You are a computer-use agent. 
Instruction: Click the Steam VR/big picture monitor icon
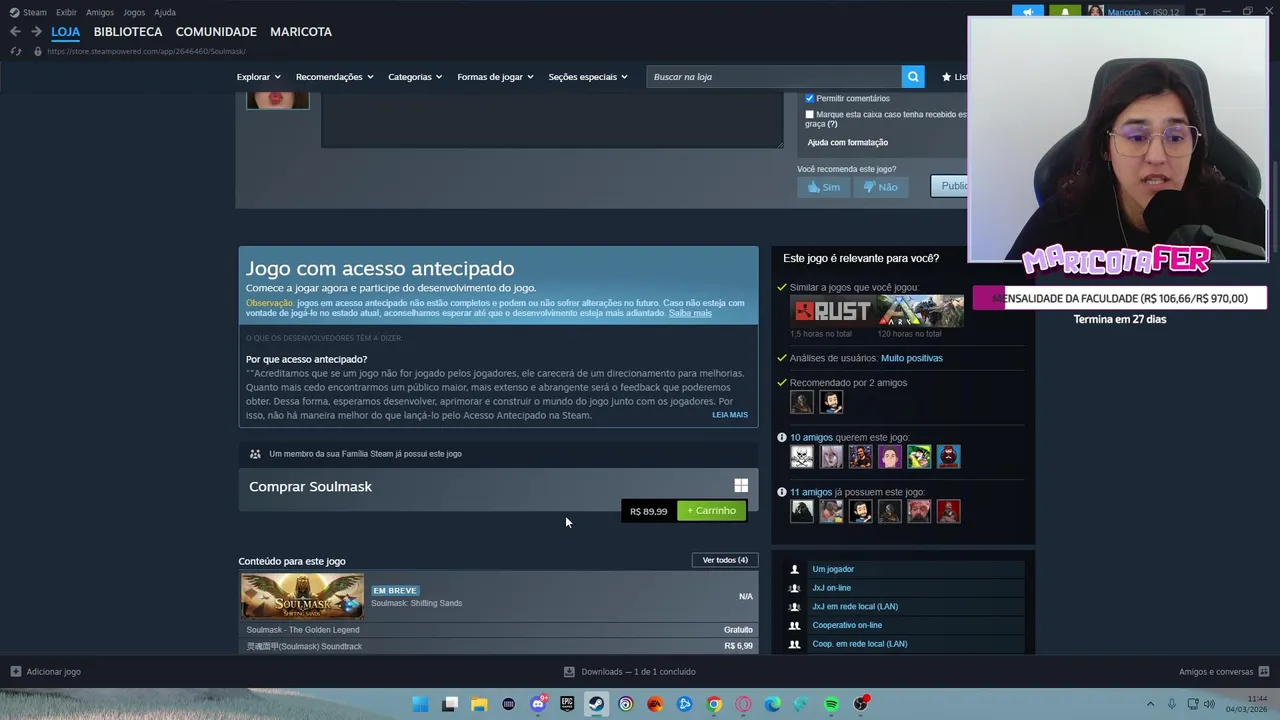(1200, 12)
